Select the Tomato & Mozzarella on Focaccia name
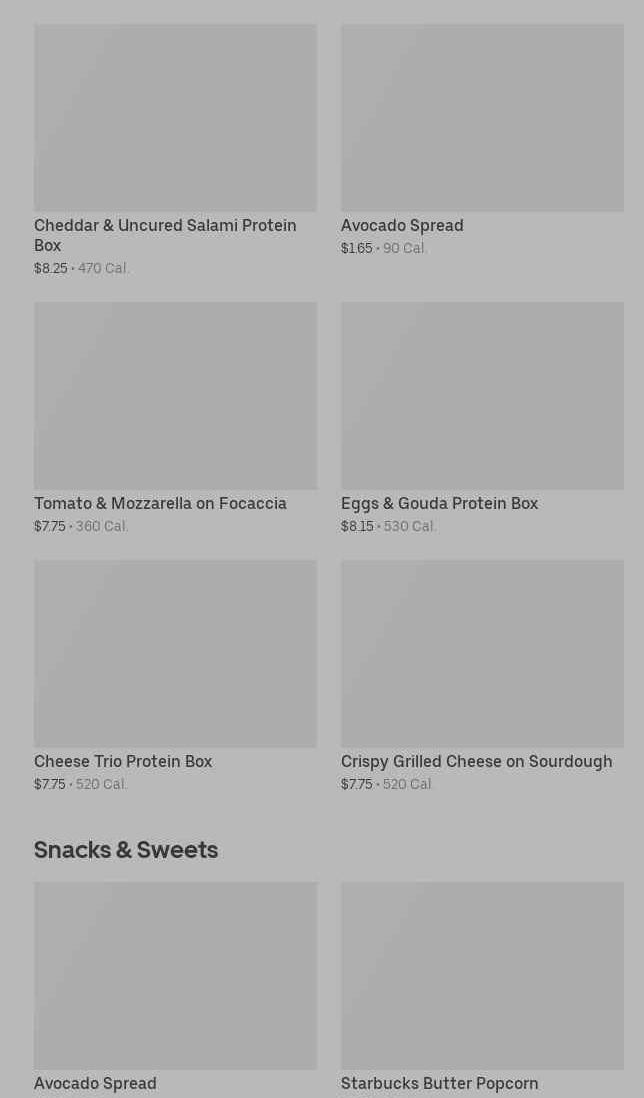 click(x=160, y=504)
